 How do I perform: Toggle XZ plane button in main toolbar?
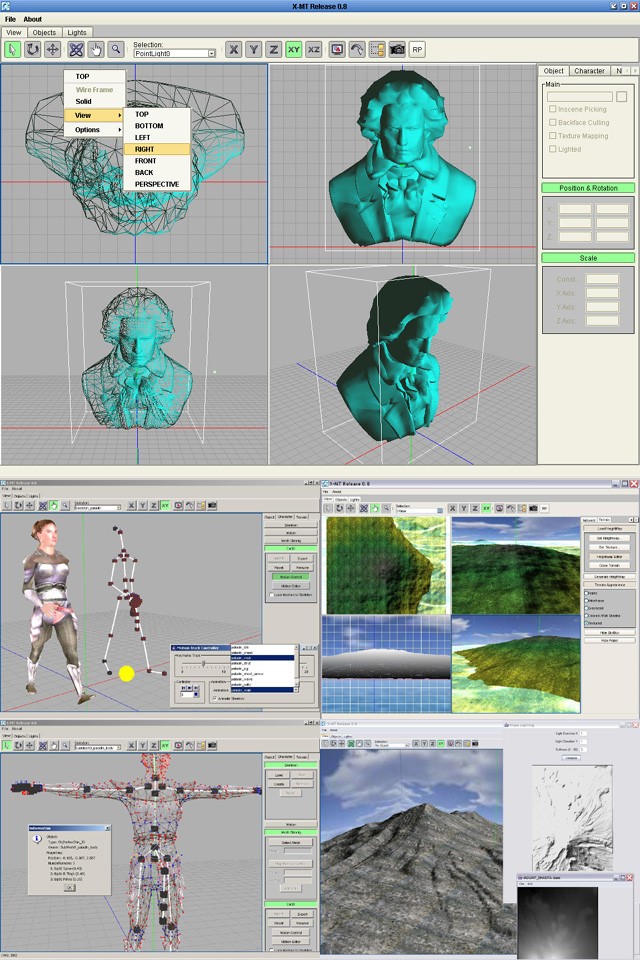[x=314, y=50]
